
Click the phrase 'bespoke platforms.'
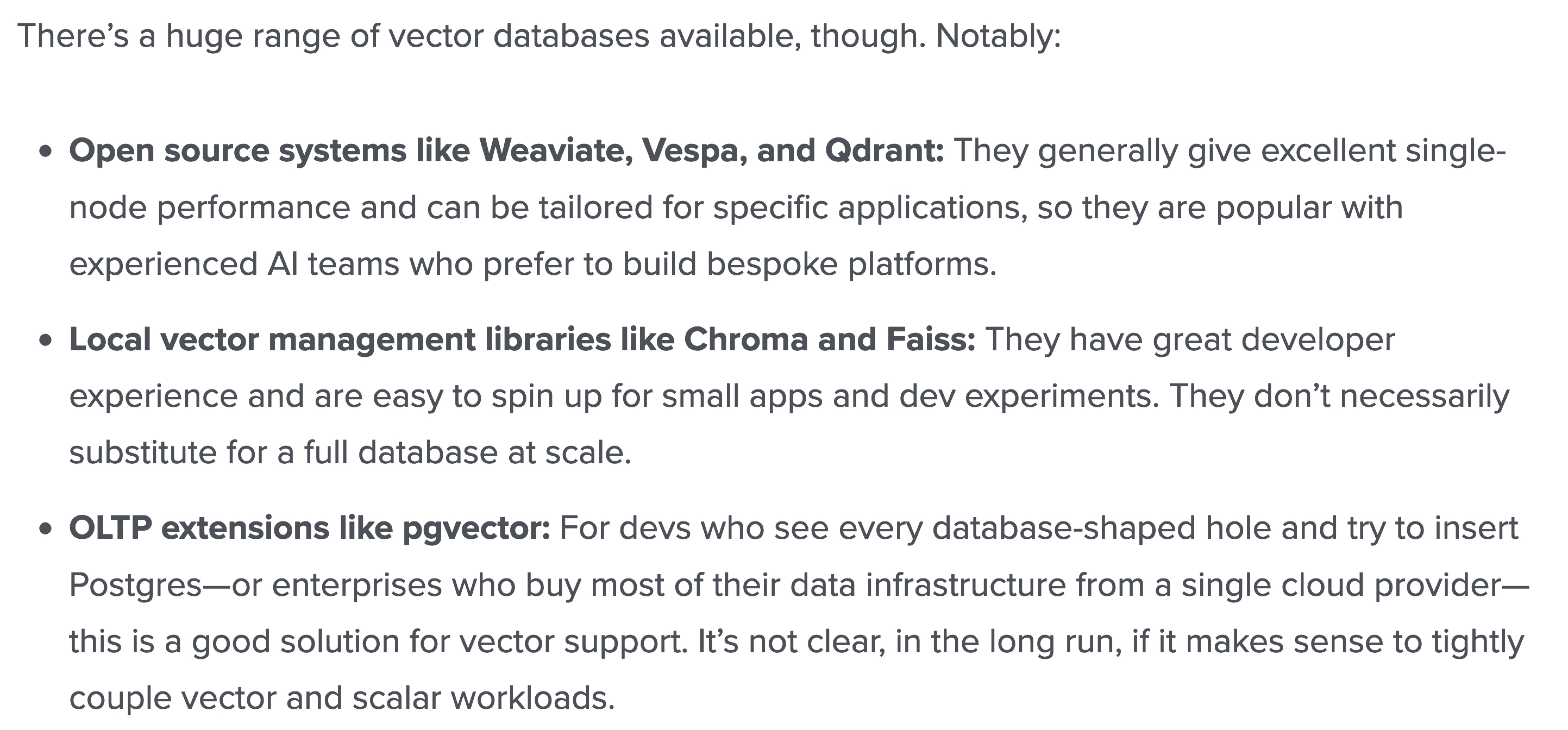tap(852, 264)
